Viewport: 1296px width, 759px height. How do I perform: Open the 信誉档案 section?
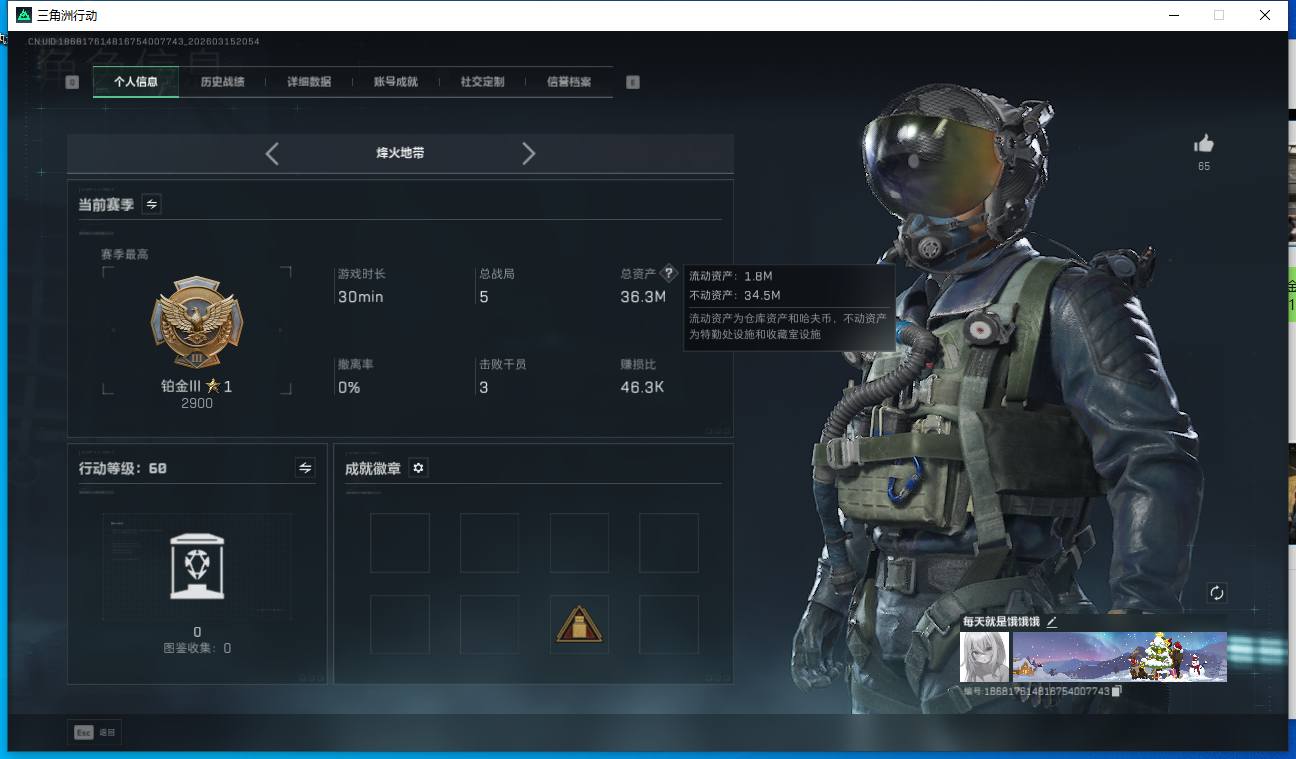[567, 81]
